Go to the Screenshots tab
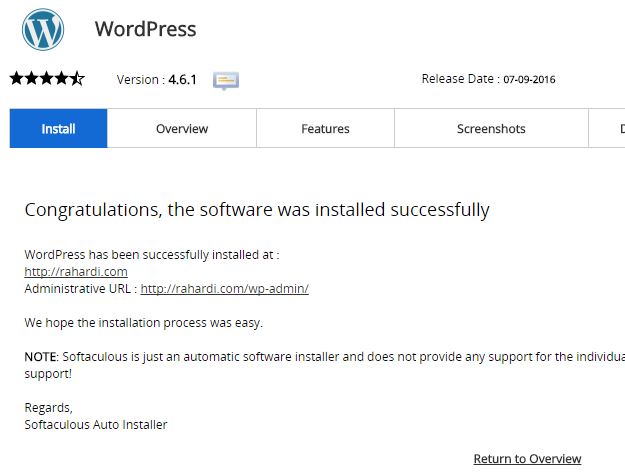 pos(491,128)
